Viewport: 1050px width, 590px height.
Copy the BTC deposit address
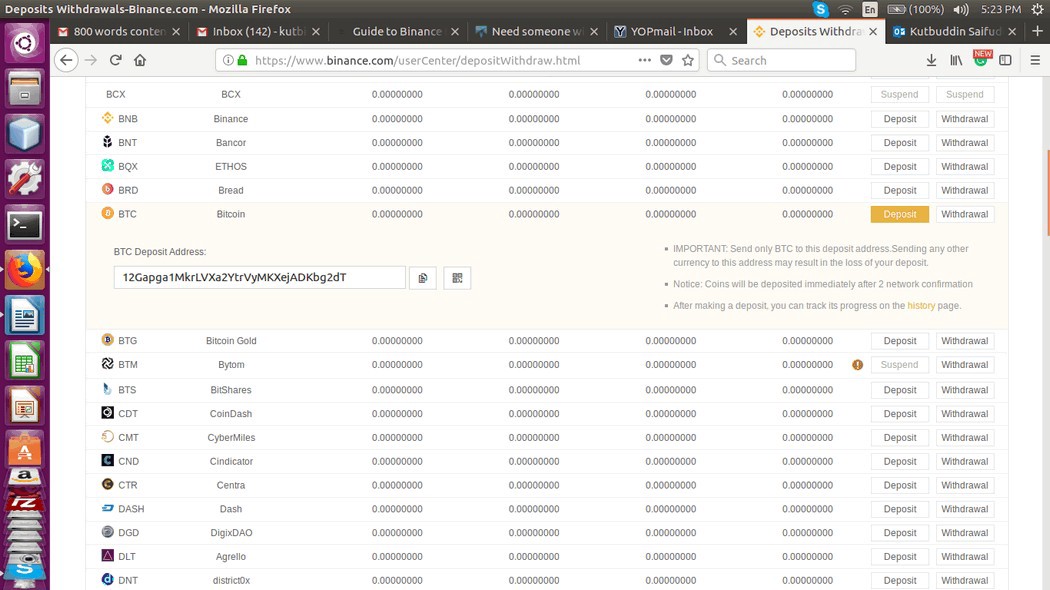pyautogui.click(x=423, y=278)
